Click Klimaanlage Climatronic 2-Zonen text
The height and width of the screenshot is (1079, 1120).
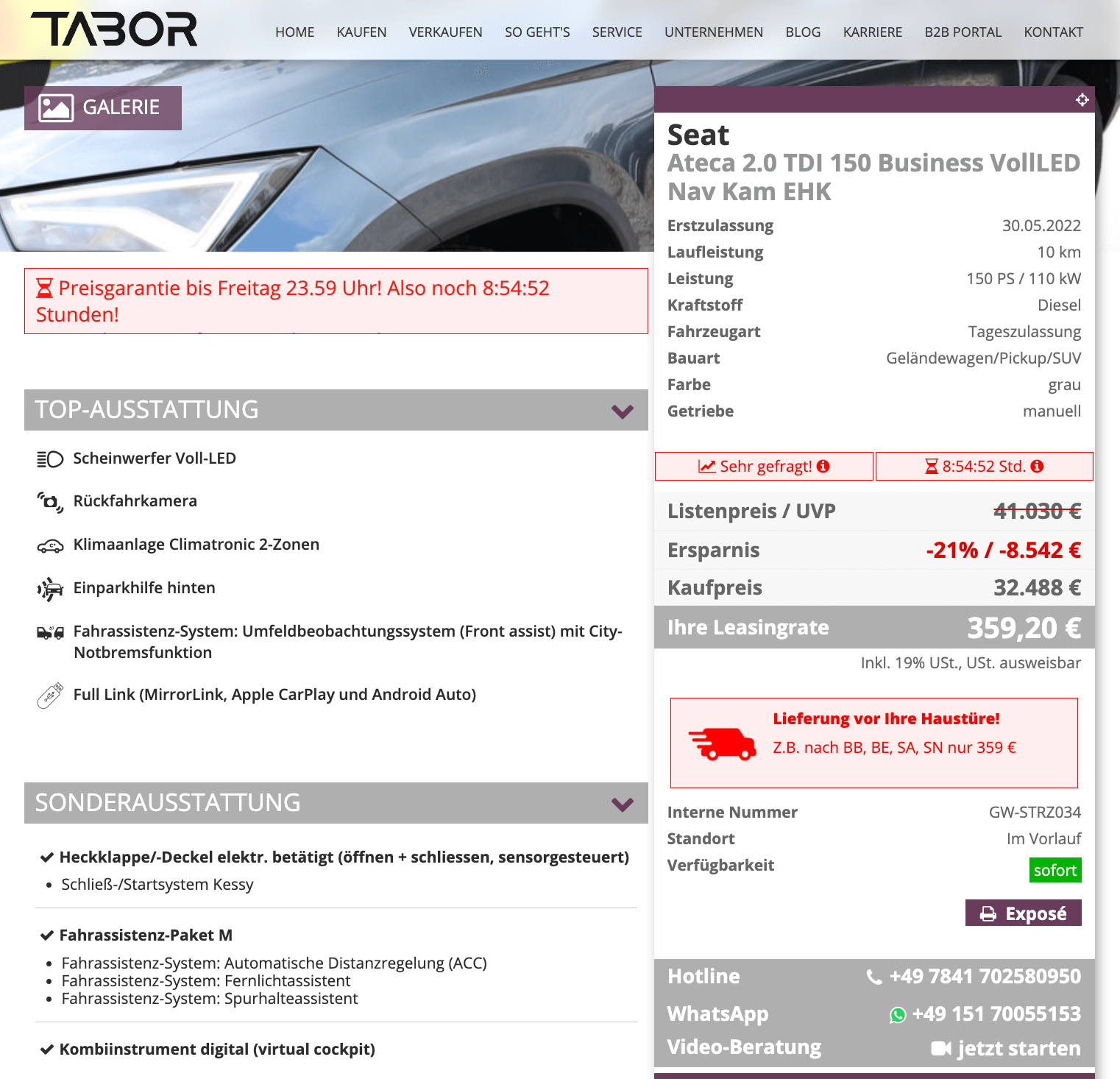[196, 544]
